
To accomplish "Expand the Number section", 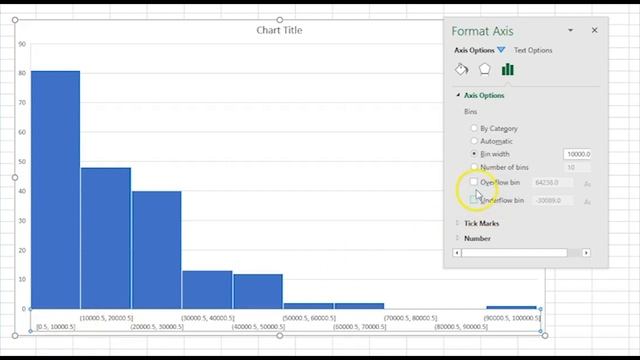I will pyautogui.click(x=457, y=238).
